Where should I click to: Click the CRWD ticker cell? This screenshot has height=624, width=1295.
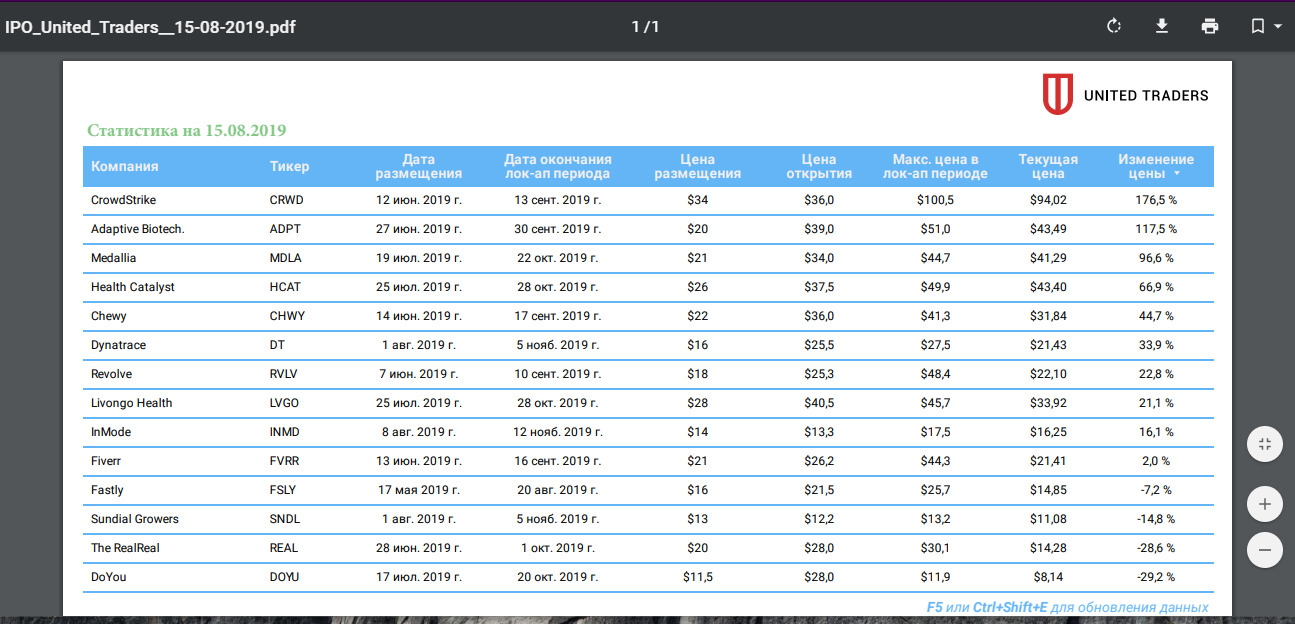click(x=287, y=200)
